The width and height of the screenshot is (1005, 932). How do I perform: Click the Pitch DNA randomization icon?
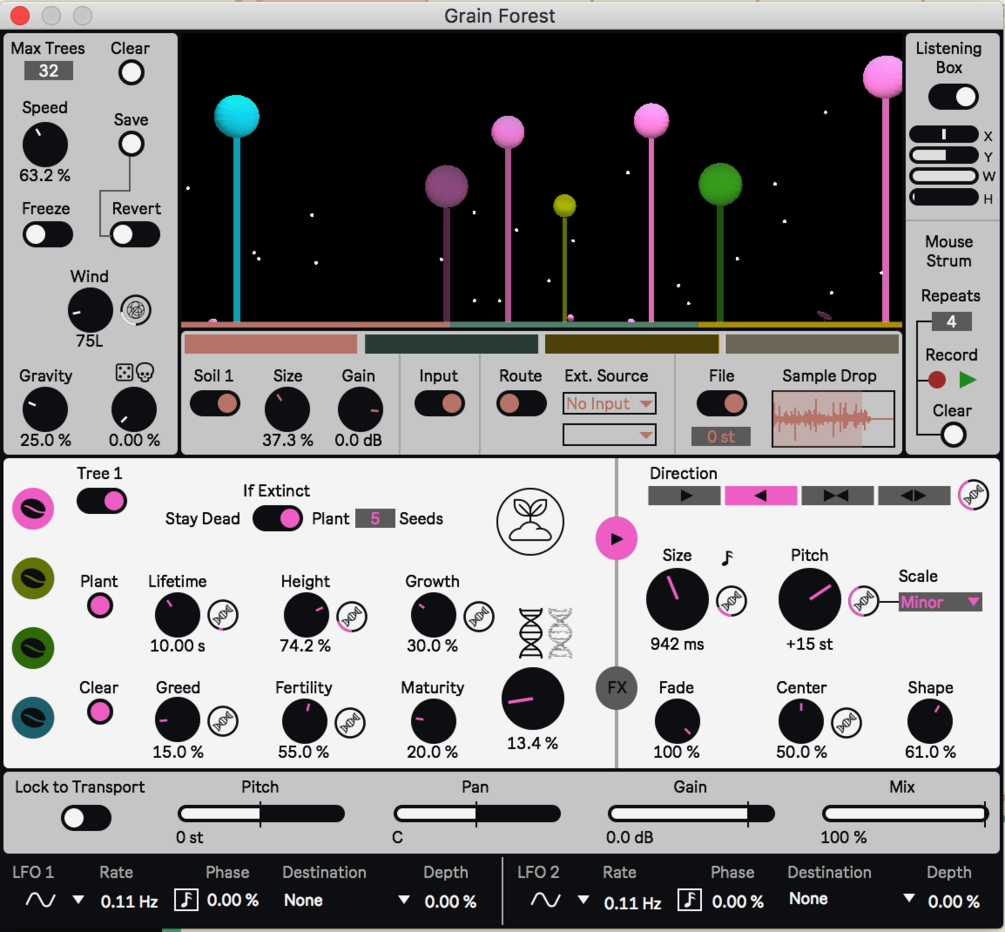point(863,601)
